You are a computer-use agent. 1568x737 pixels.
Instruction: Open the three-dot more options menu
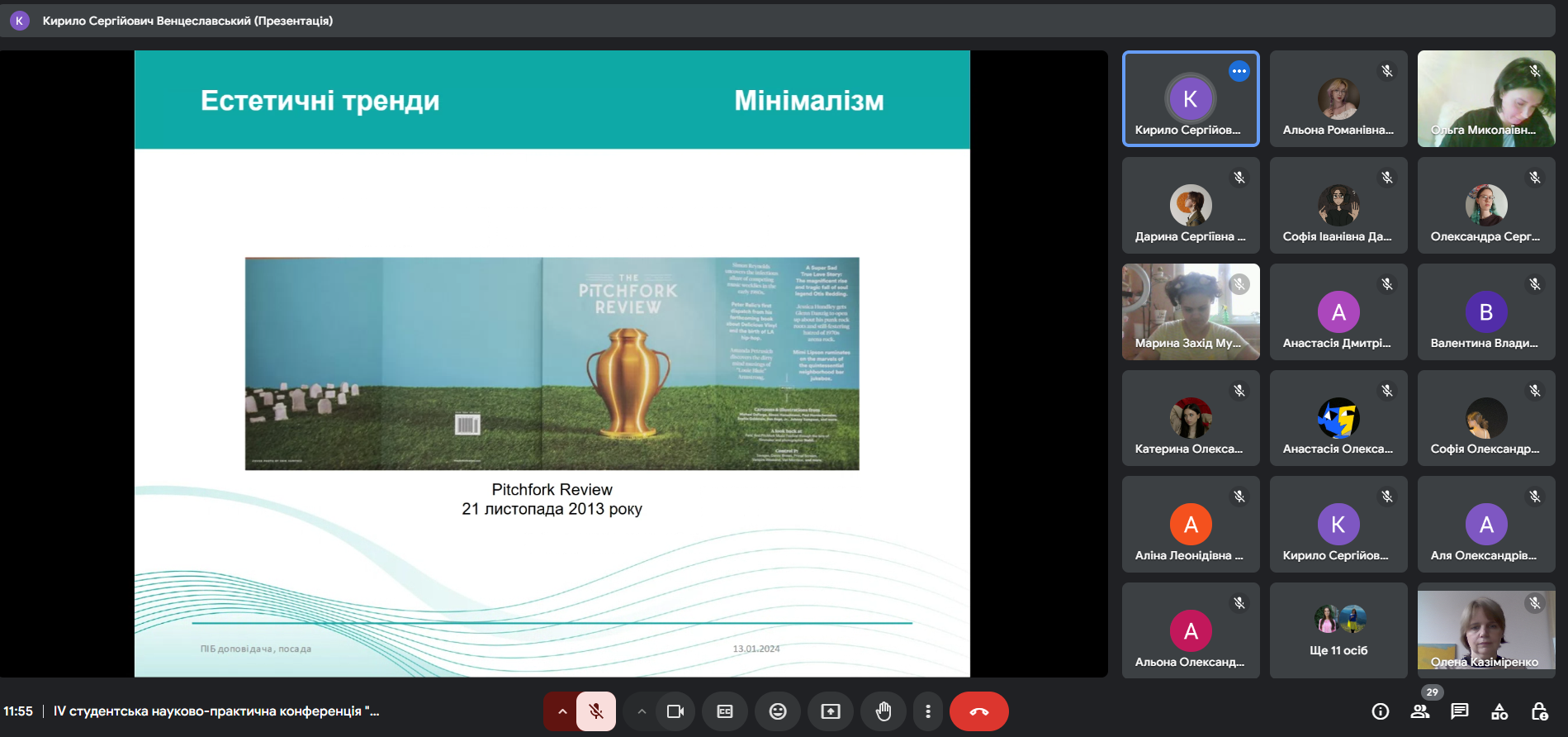click(x=928, y=711)
